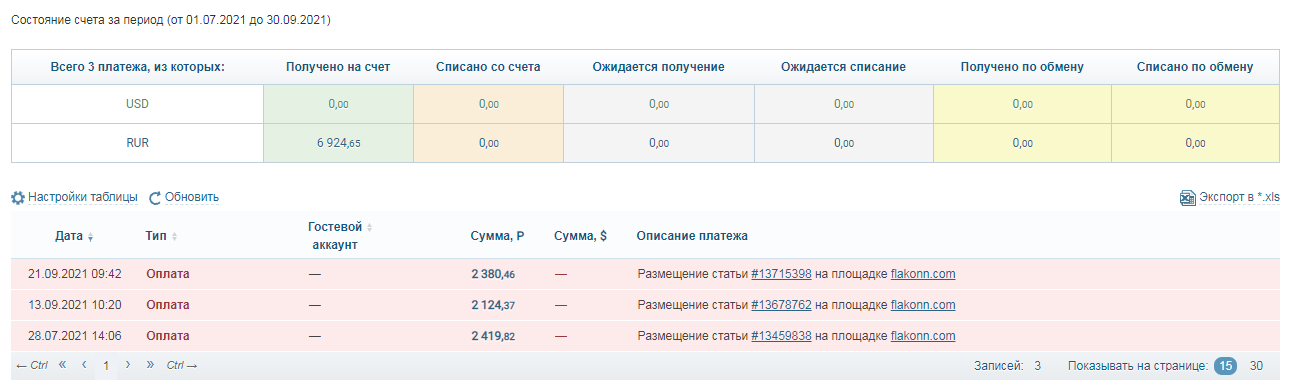The image size is (1291, 384).
Task: Go to next page single arrow
Action: (128, 365)
